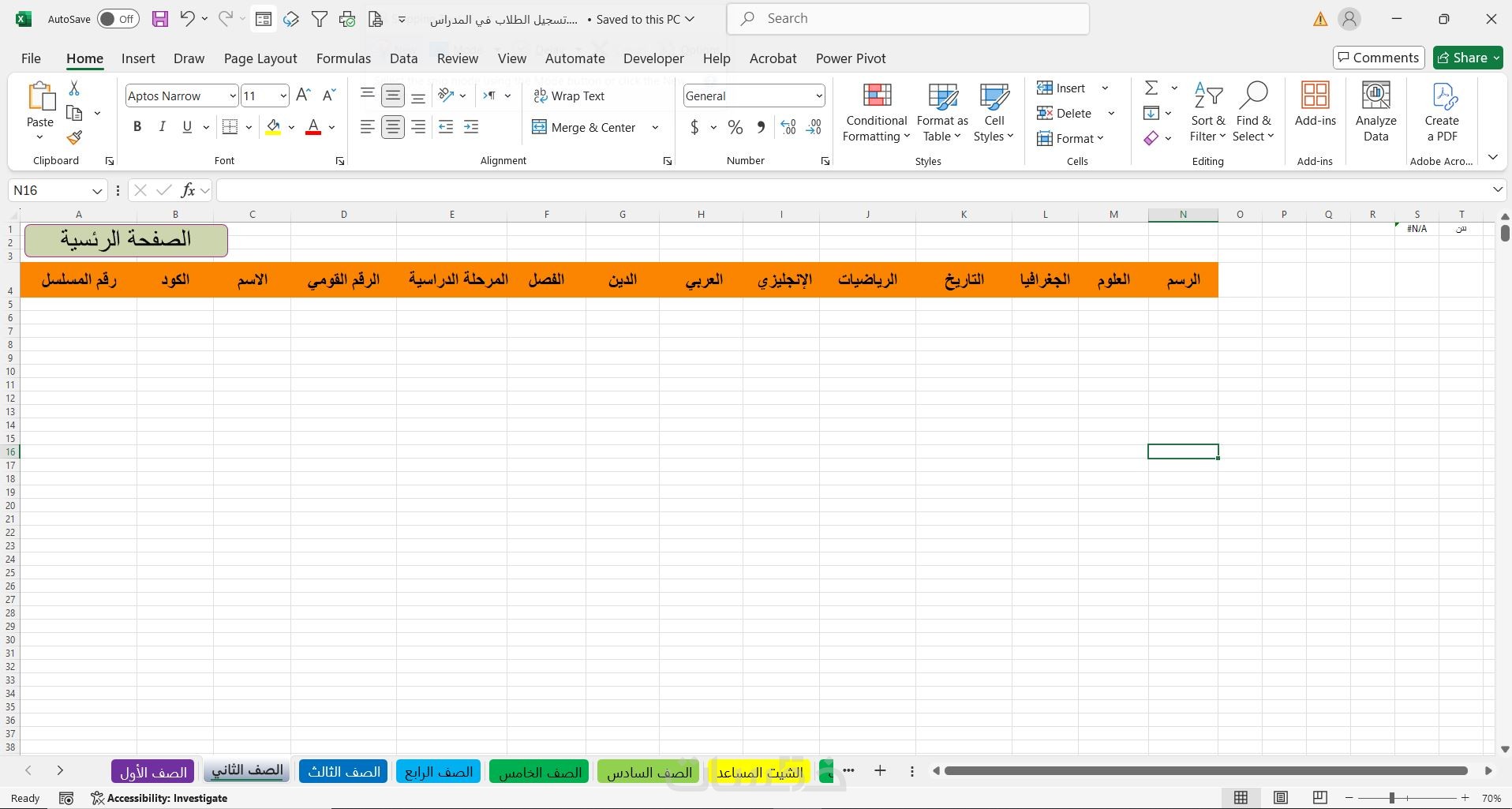Open the Comments pane button

1379,58
